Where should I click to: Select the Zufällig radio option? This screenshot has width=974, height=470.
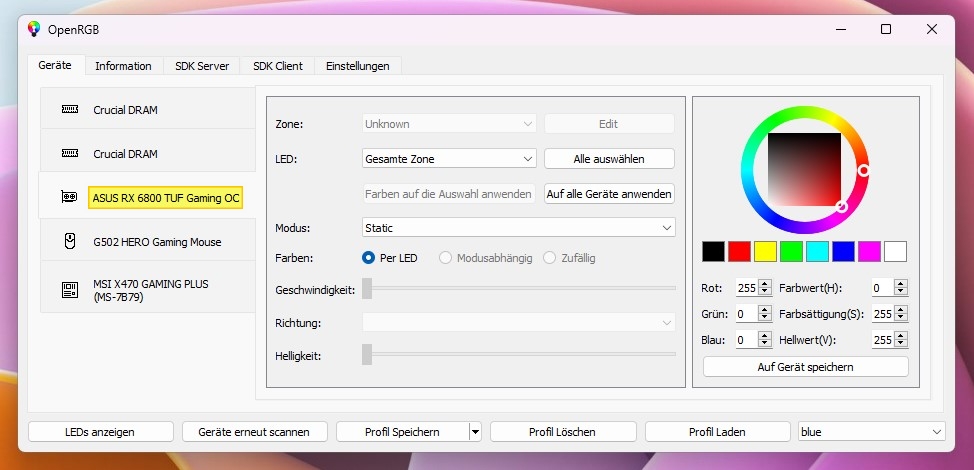(549, 258)
